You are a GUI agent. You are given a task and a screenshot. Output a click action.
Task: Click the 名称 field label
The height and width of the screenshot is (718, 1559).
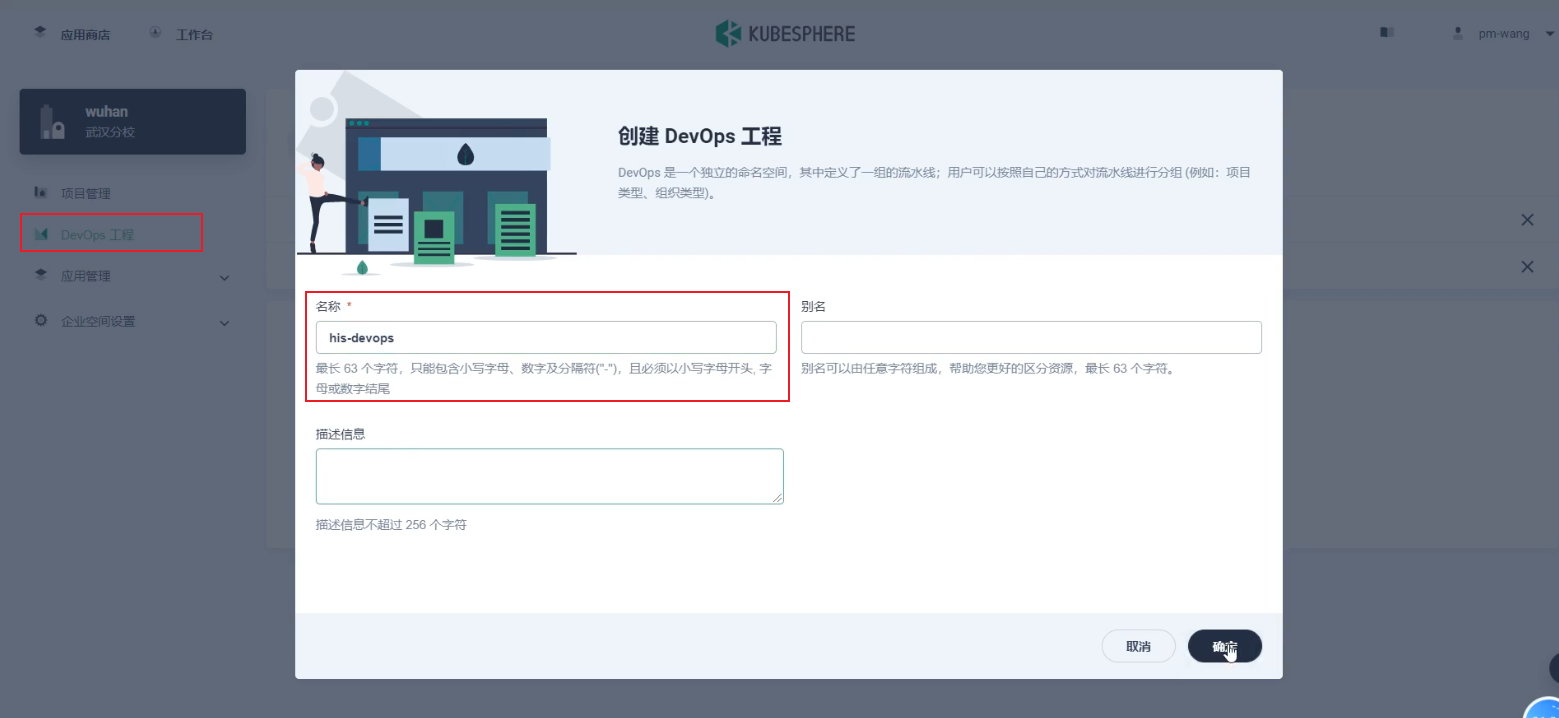[x=328, y=306]
